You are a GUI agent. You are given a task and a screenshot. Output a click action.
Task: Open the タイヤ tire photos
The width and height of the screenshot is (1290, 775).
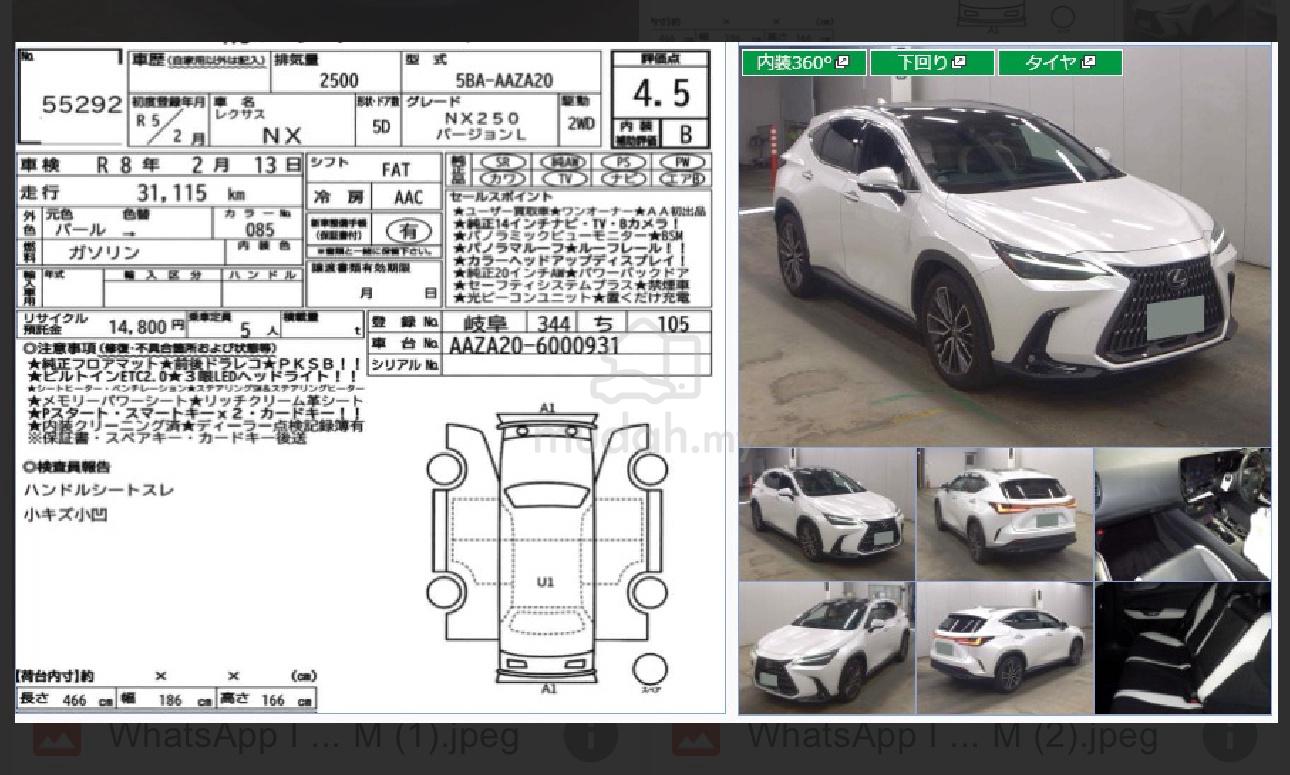click(x=1060, y=63)
